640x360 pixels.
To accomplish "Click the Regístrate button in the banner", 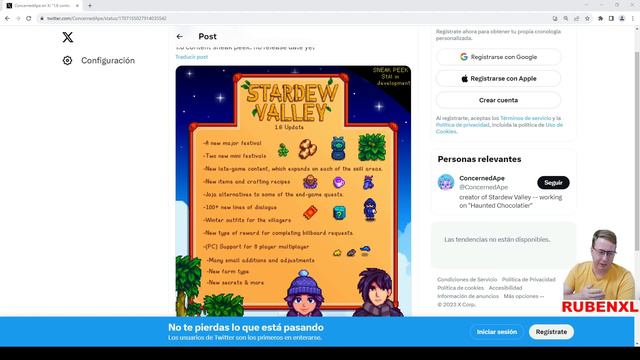I will [551, 332].
